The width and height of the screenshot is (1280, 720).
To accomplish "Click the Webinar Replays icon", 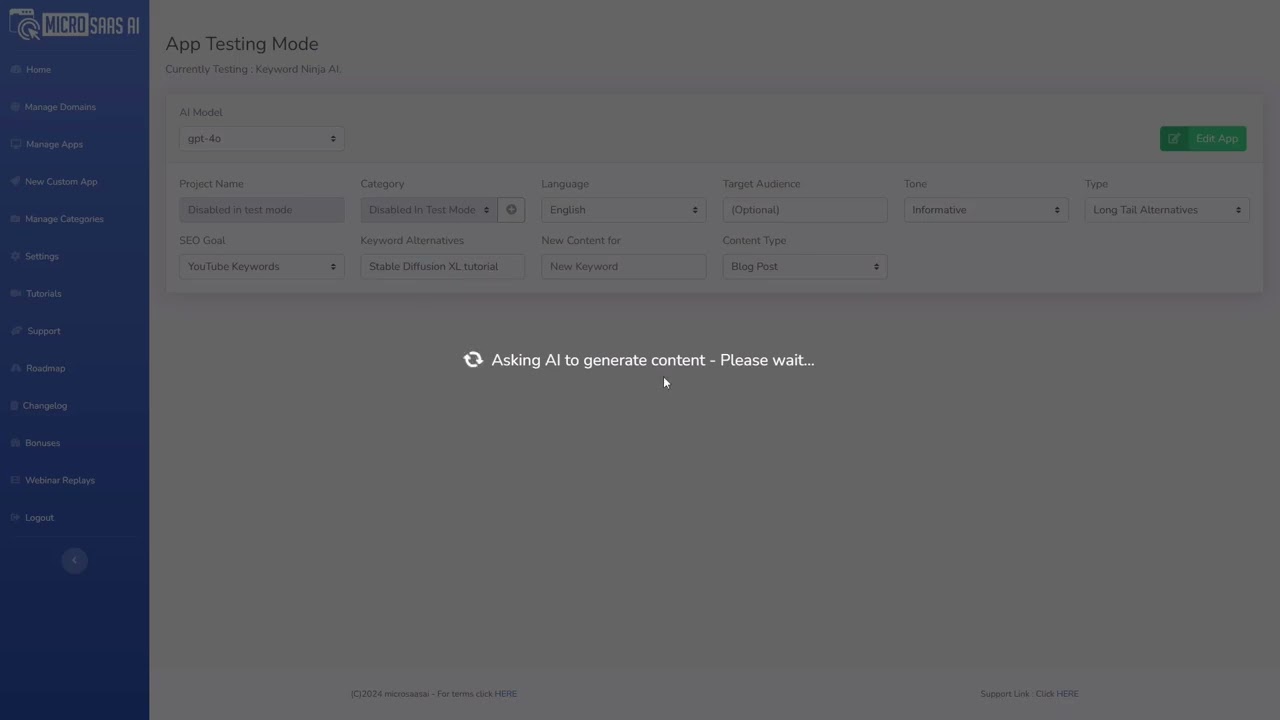I will (15, 480).
